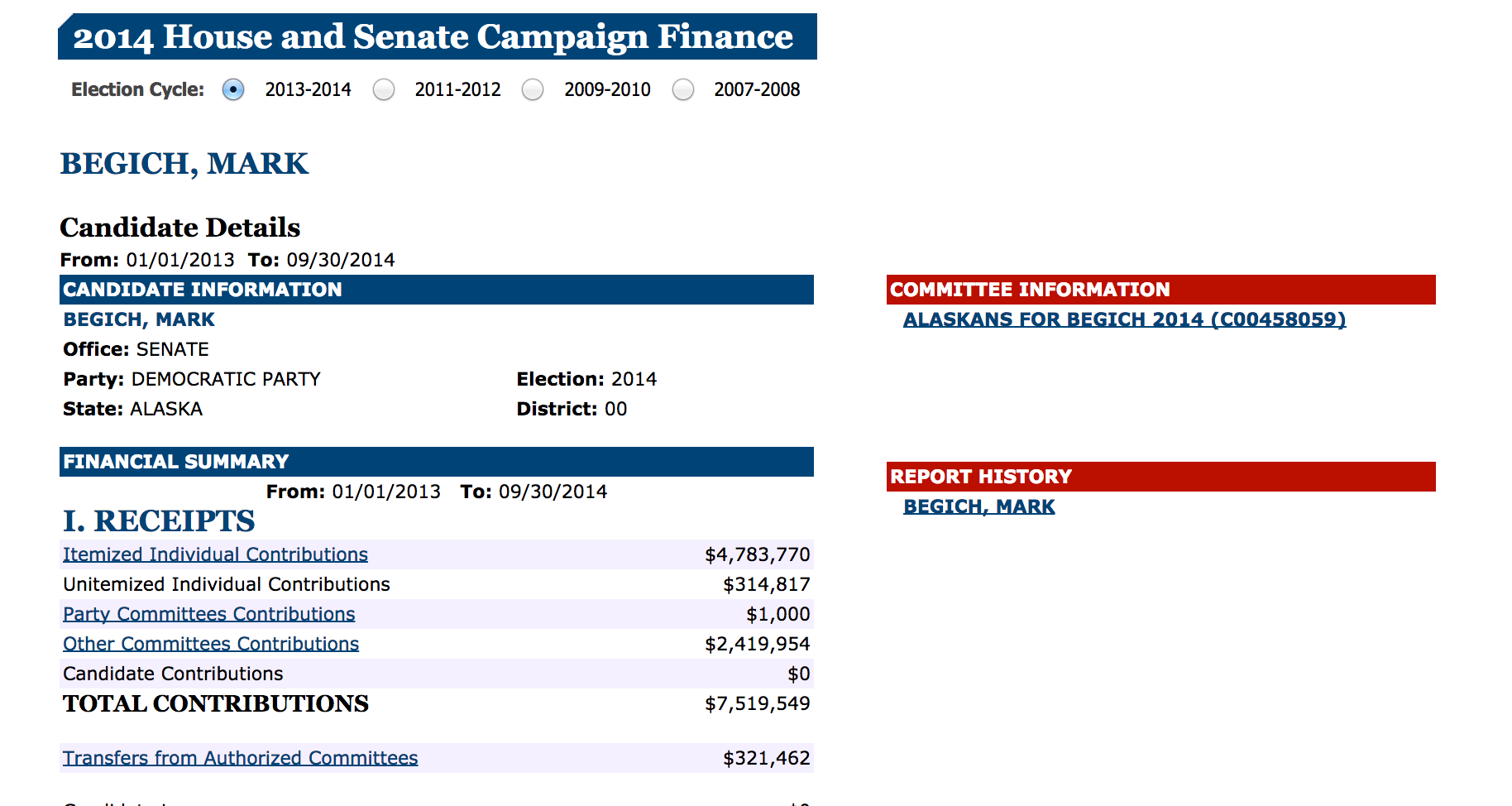Select the 2011-2012 election cycle radio button
1512x806 pixels.
[384, 89]
